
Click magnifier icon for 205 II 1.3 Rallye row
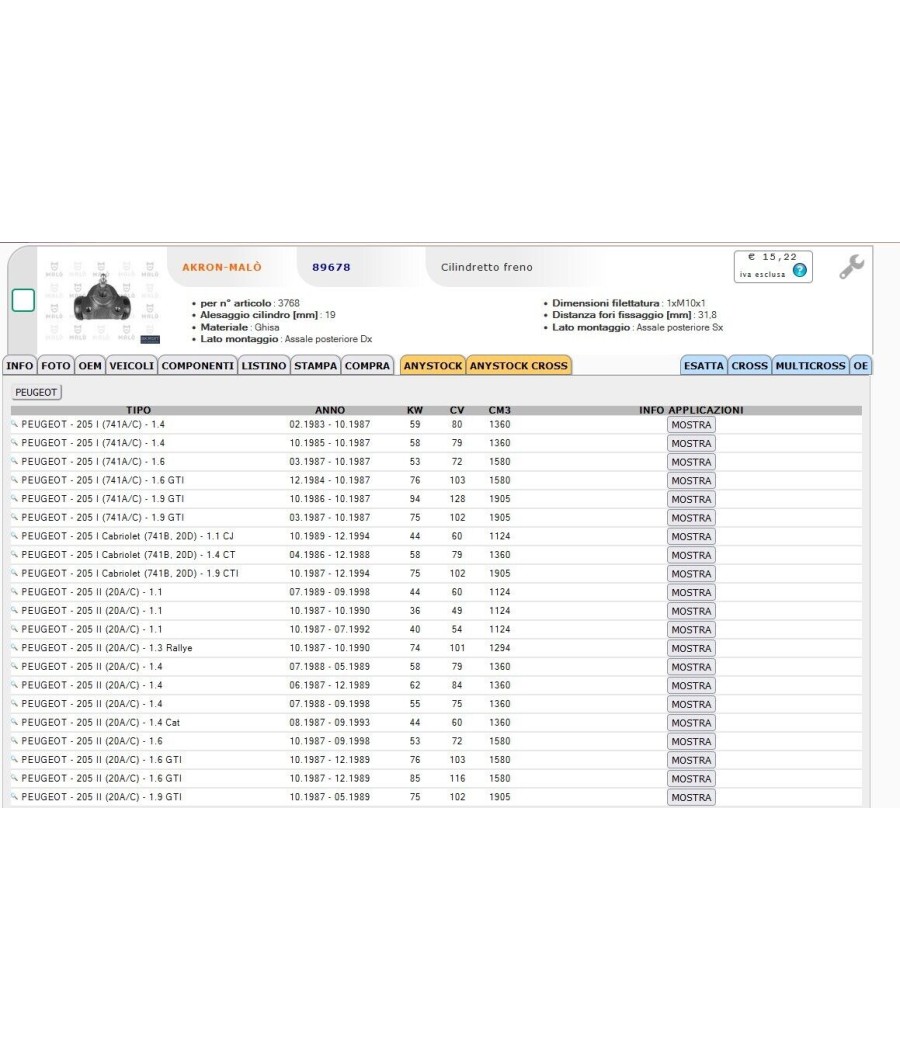click(x=14, y=648)
